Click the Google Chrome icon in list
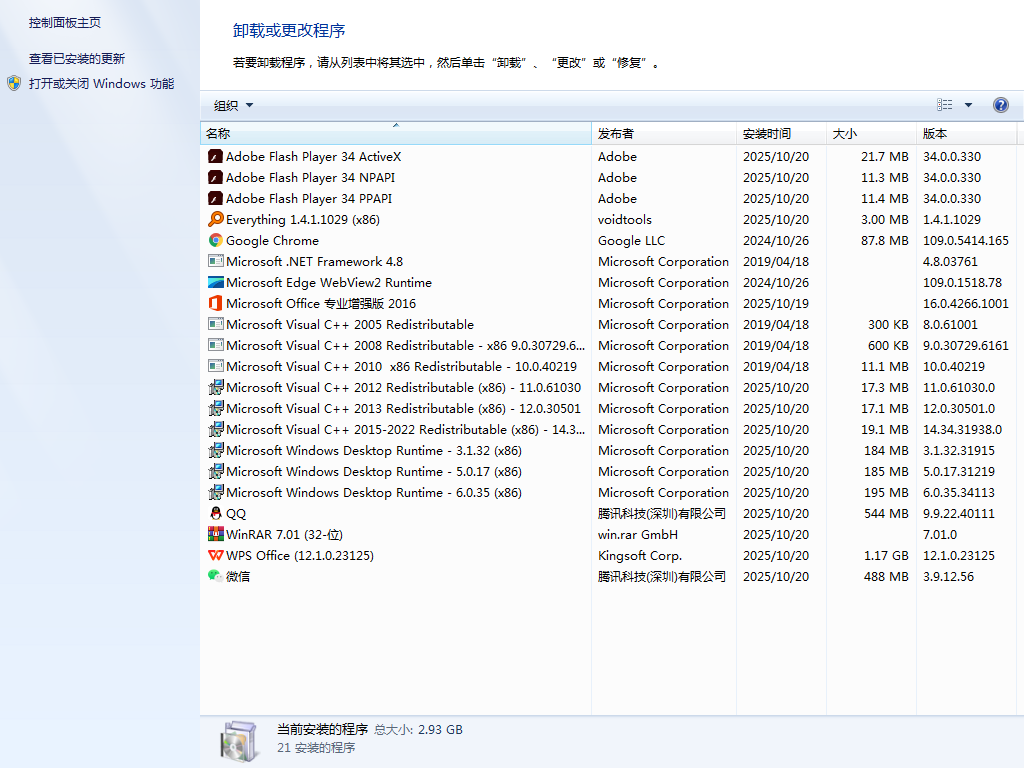This screenshot has width=1024, height=768. (215, 240)
